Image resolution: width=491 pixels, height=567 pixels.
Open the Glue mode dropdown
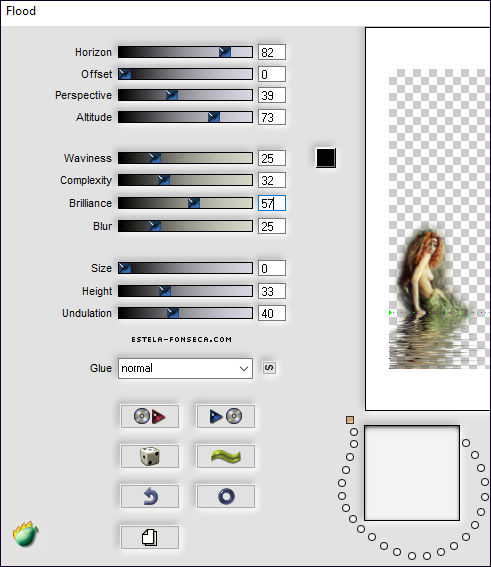tap(185, 368)
